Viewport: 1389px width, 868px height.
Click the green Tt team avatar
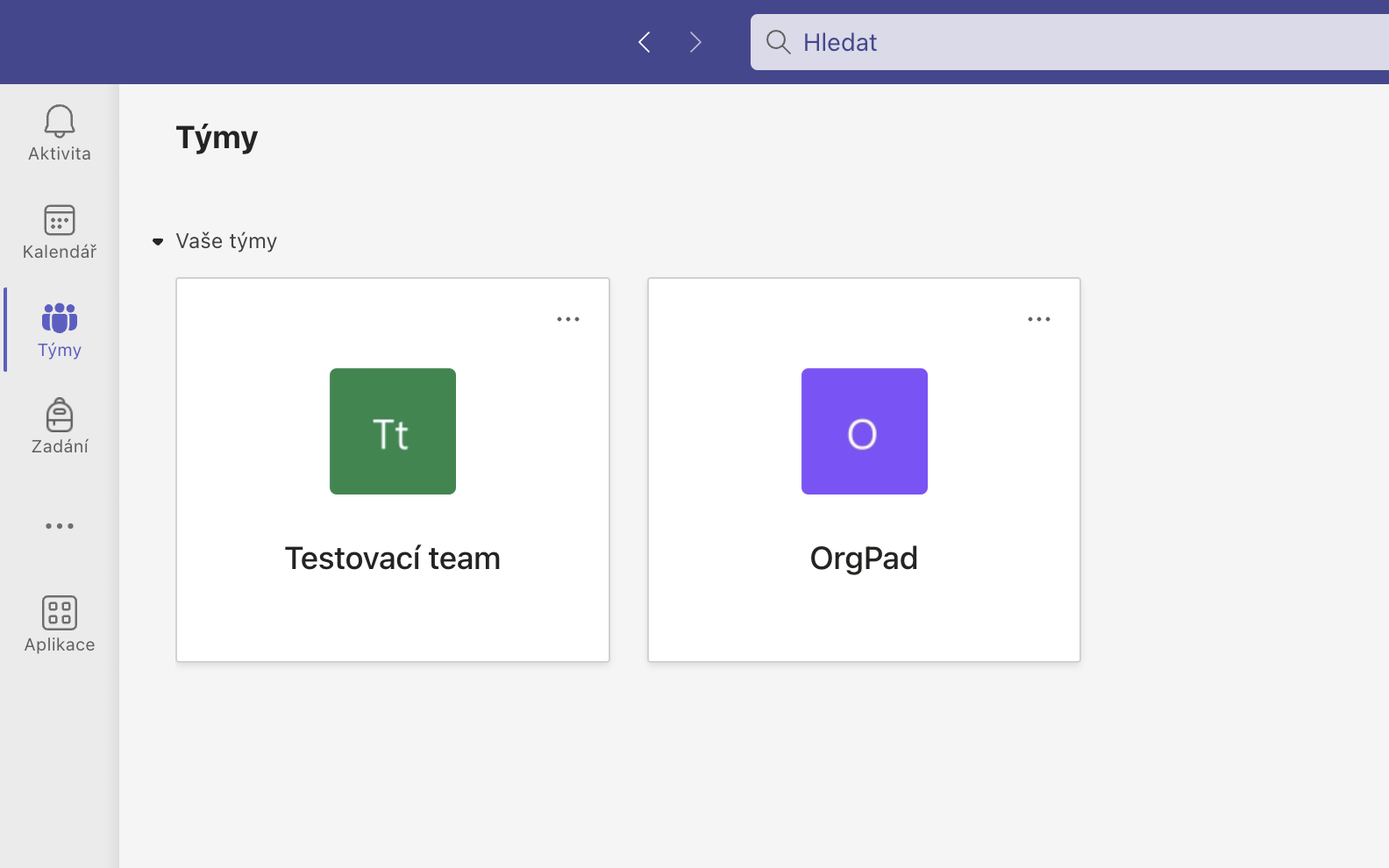tap(393, 431)
